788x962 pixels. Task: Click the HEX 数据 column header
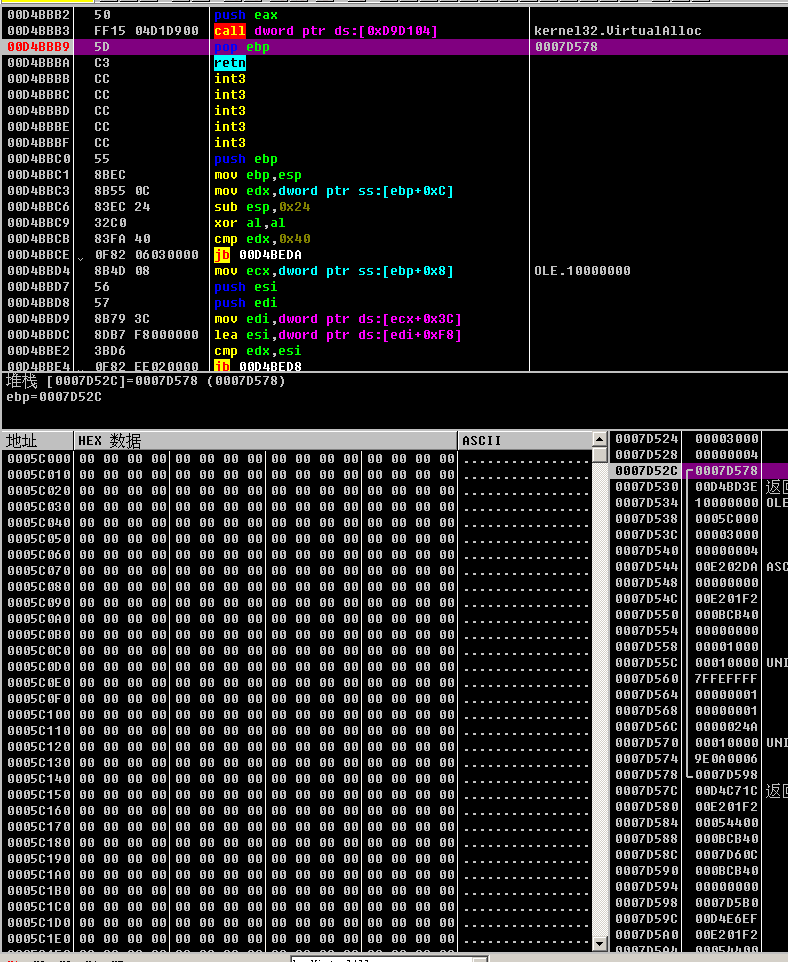265,441
